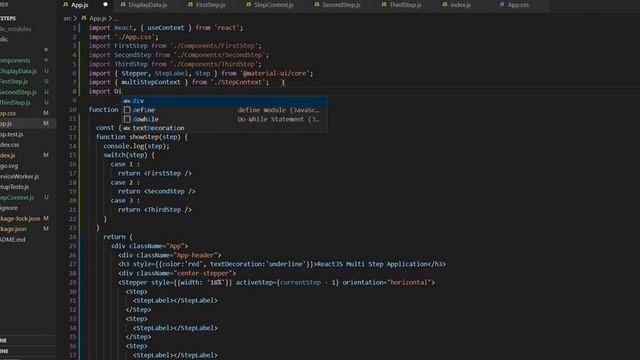Click the CSS file icon on App.css tab

point(502,4)
